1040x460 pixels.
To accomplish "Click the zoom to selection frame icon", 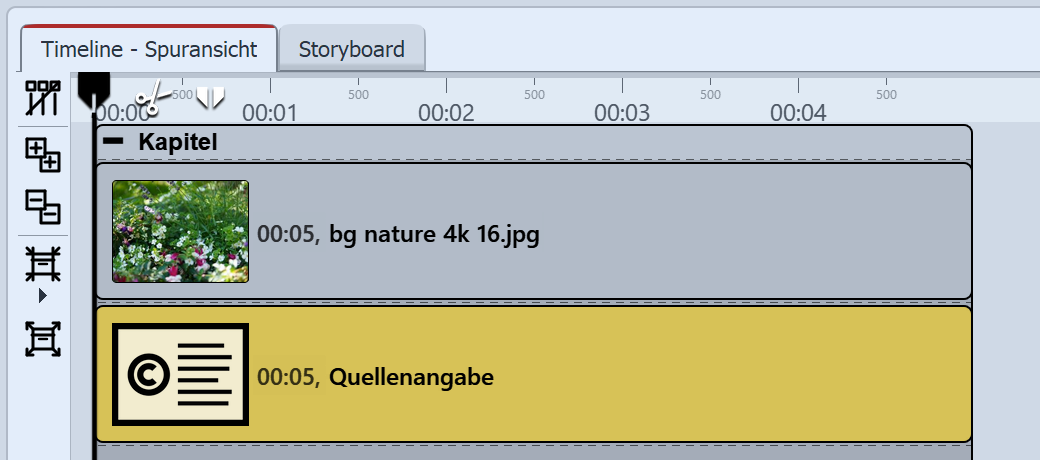I will tap(43, 264).
